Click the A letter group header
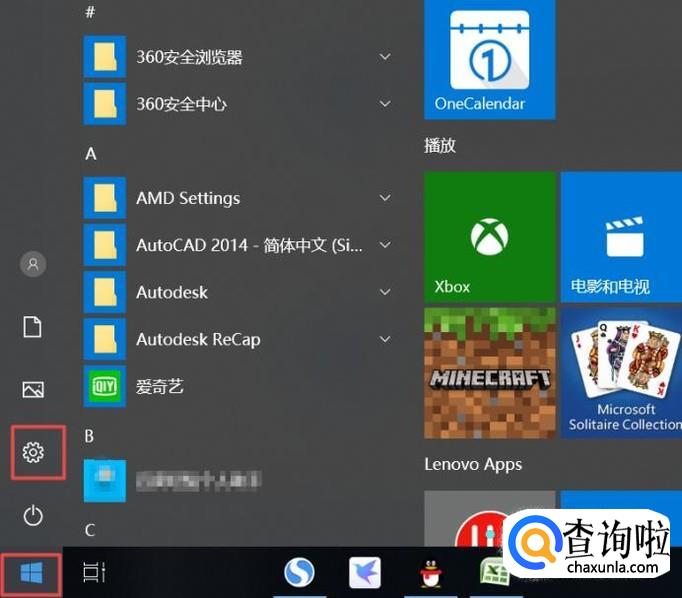682x598 pixels. coord(90,154)
